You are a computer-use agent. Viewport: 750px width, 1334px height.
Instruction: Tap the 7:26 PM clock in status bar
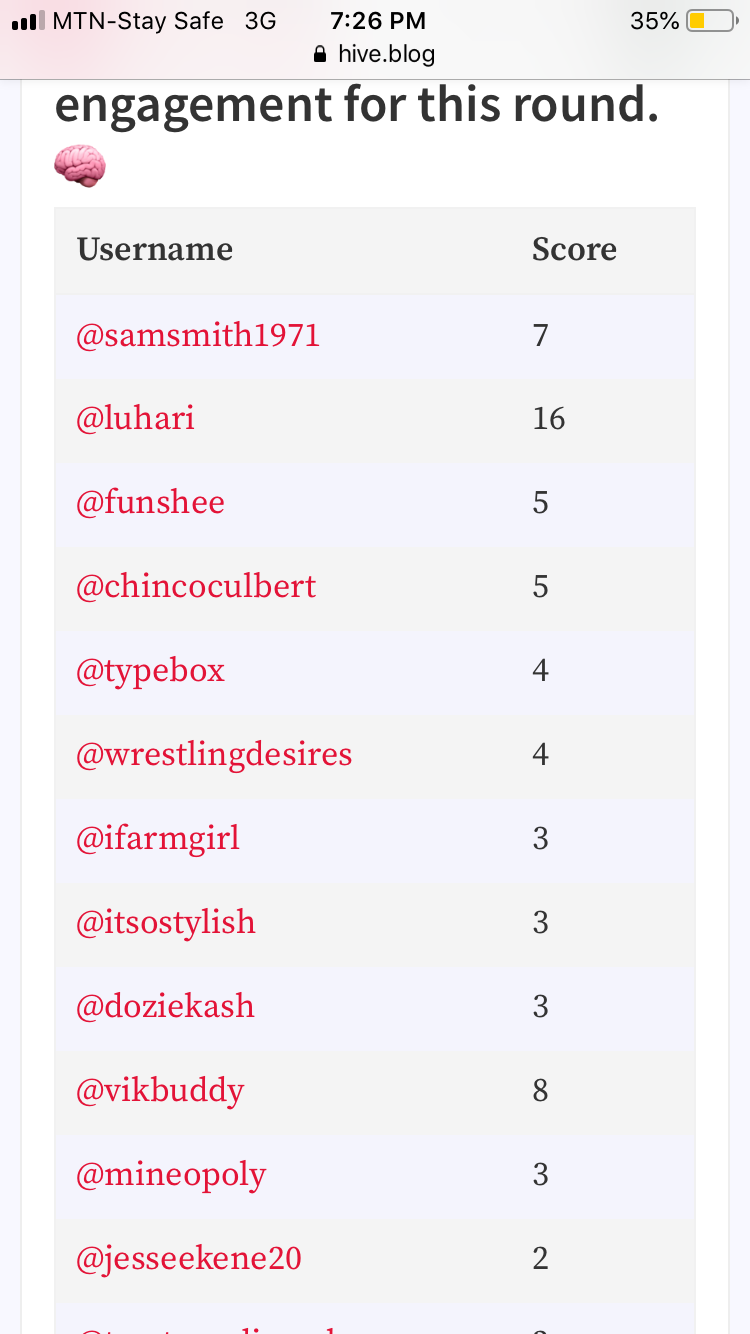click(378, 21)
